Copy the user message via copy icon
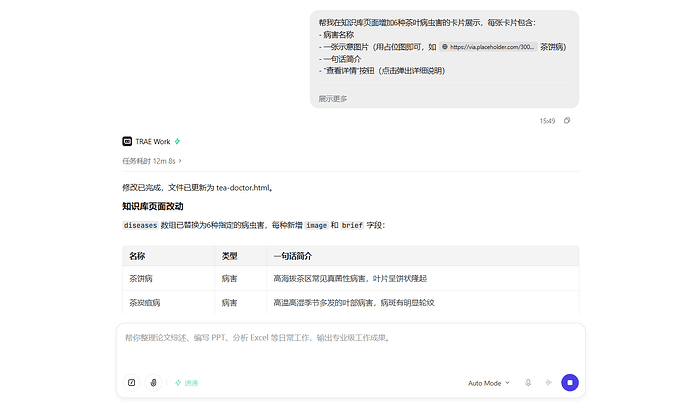 567,121
